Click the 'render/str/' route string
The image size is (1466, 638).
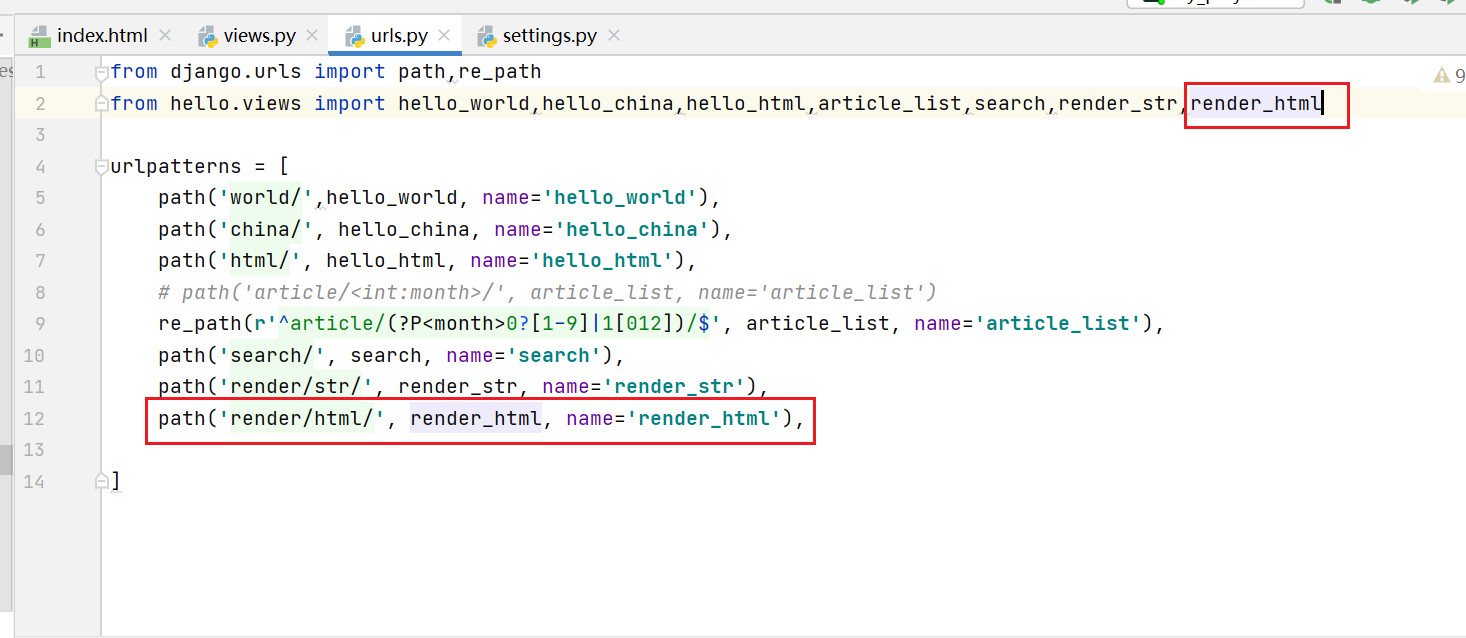[296, 387]
